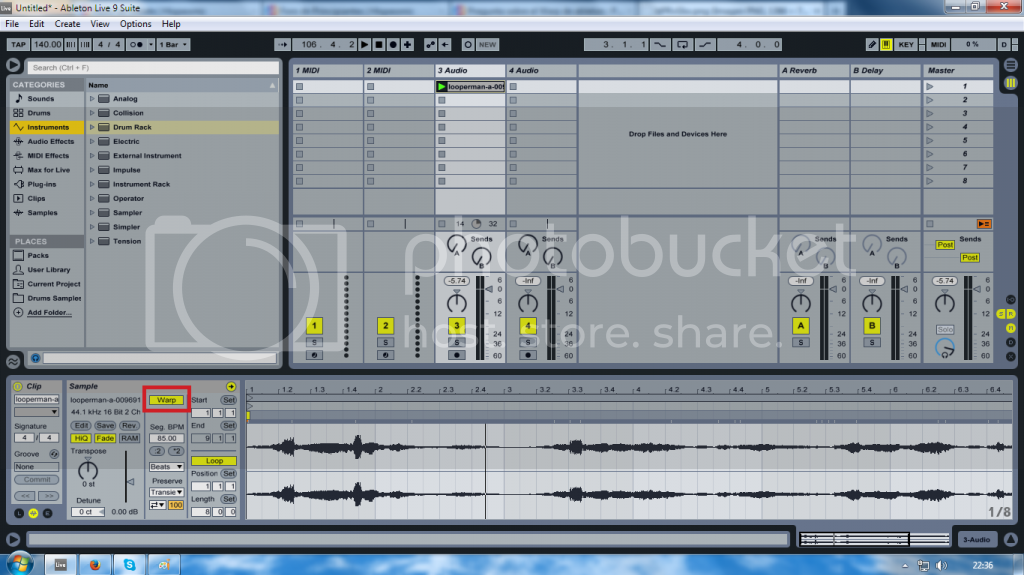Expand the Sampler folder
The height and width of the screenshot is (575, 1024).
click(92, 213)
